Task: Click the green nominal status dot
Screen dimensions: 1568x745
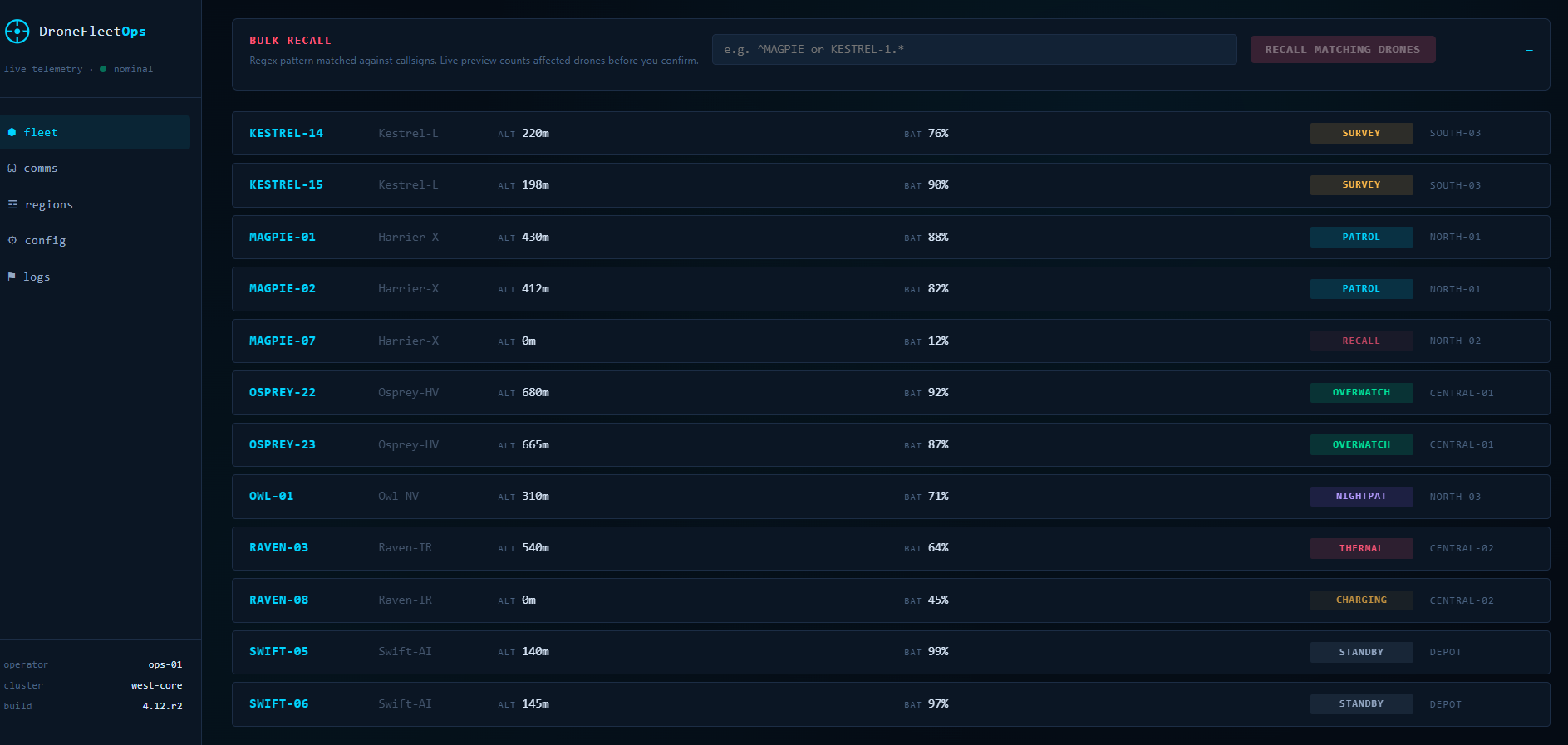Action: pyautogui.click(x=103, y=69)
